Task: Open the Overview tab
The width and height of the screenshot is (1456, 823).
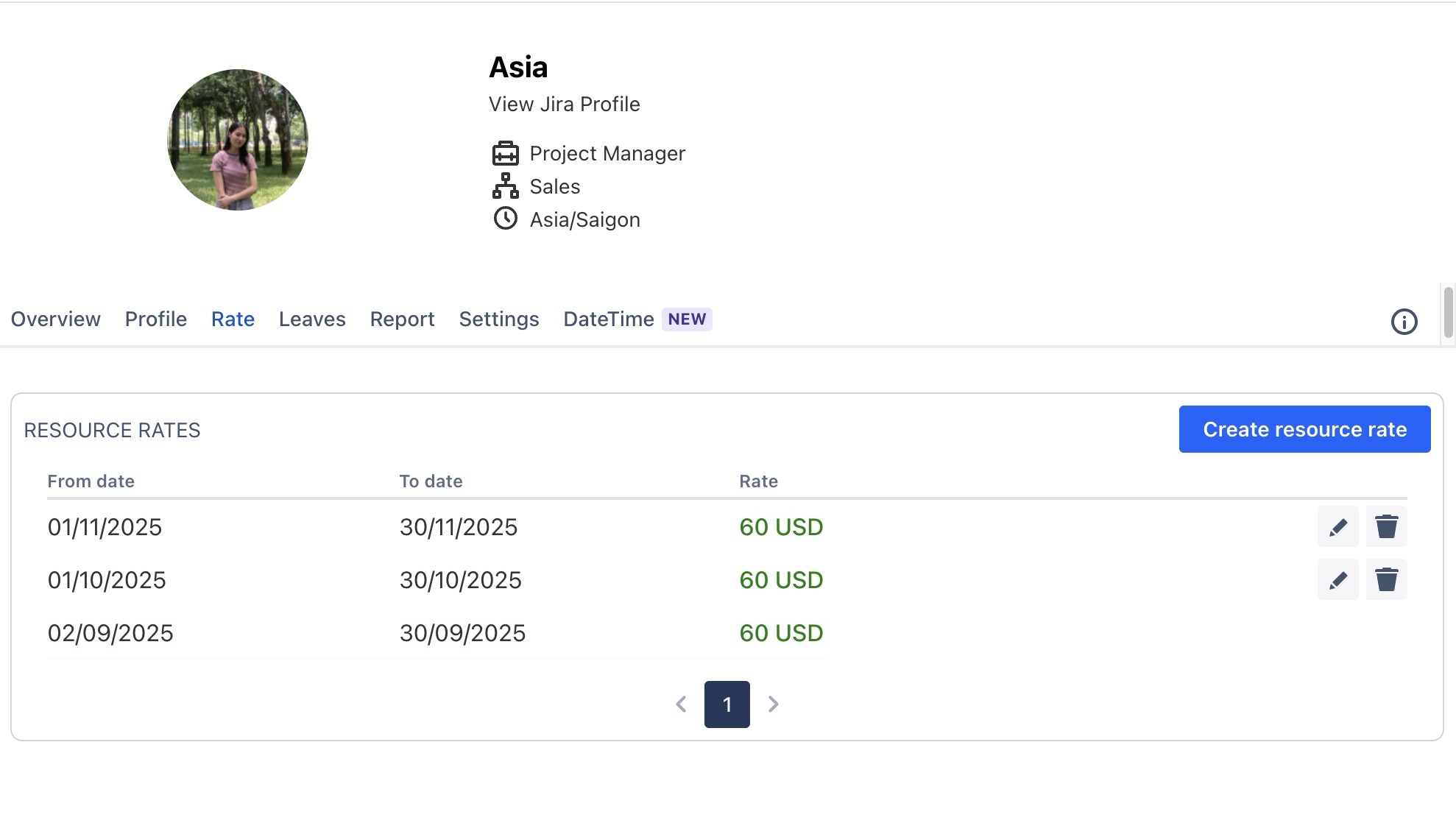Action: (x=55, y=319)
